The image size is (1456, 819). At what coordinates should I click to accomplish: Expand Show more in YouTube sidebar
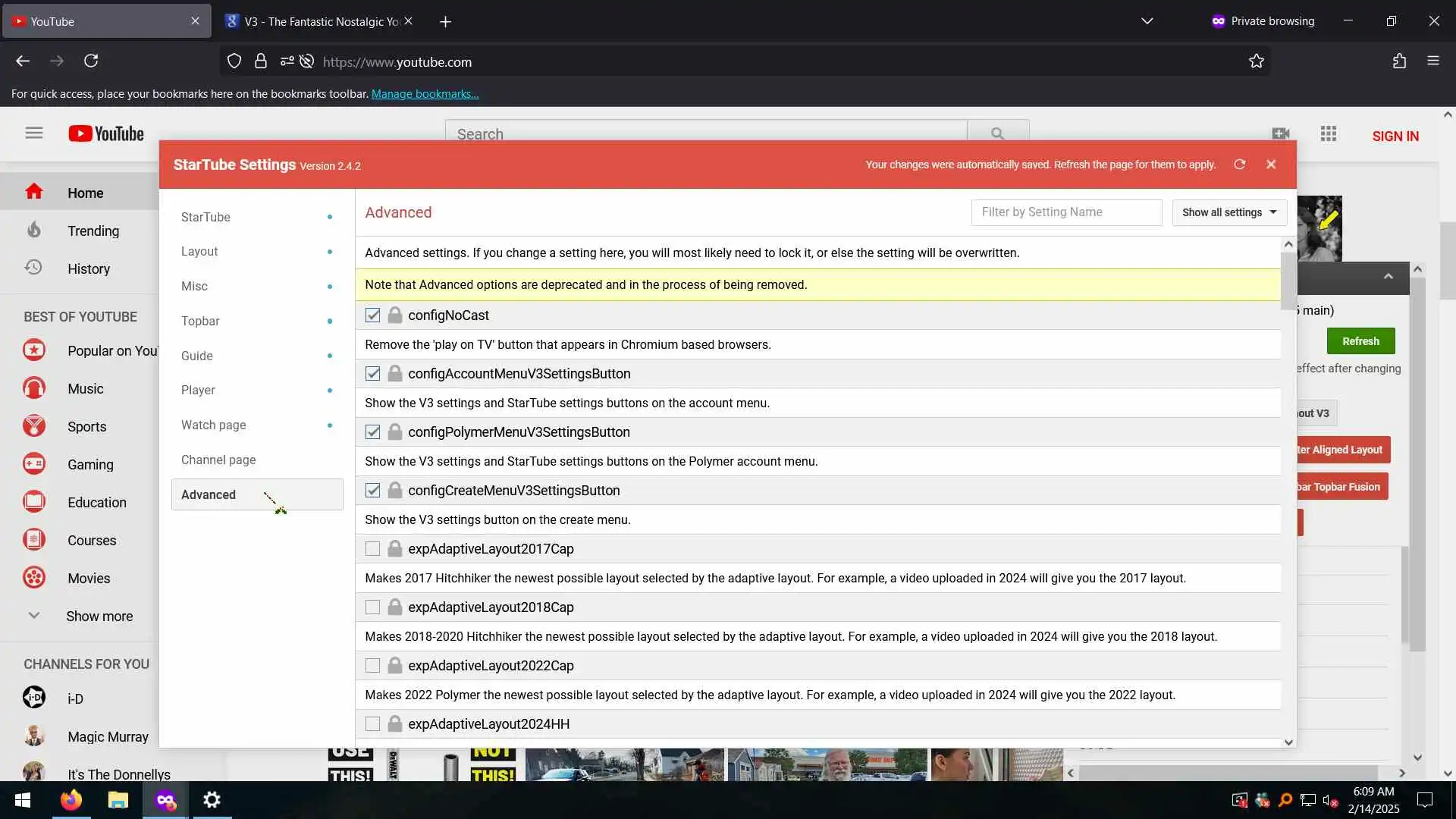click(99, 617)
